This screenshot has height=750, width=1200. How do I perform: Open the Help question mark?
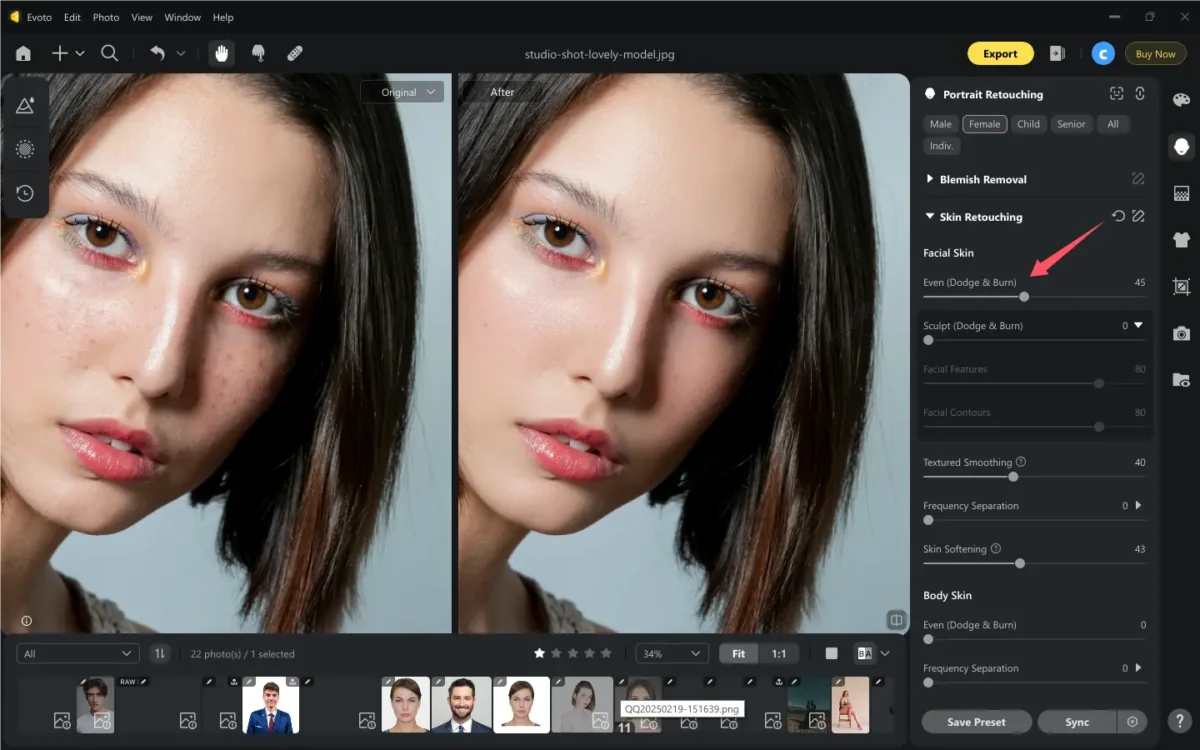[x=1181, y=720]
